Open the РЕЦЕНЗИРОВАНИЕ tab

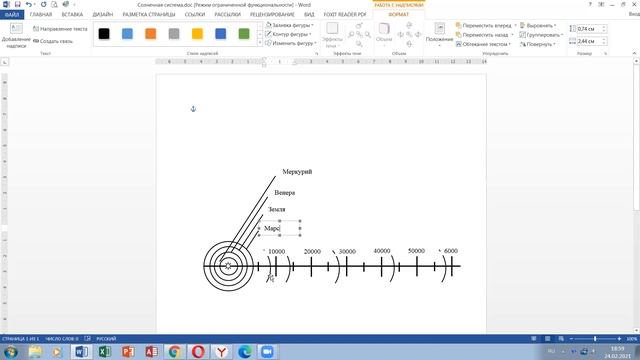coord(272,15)
